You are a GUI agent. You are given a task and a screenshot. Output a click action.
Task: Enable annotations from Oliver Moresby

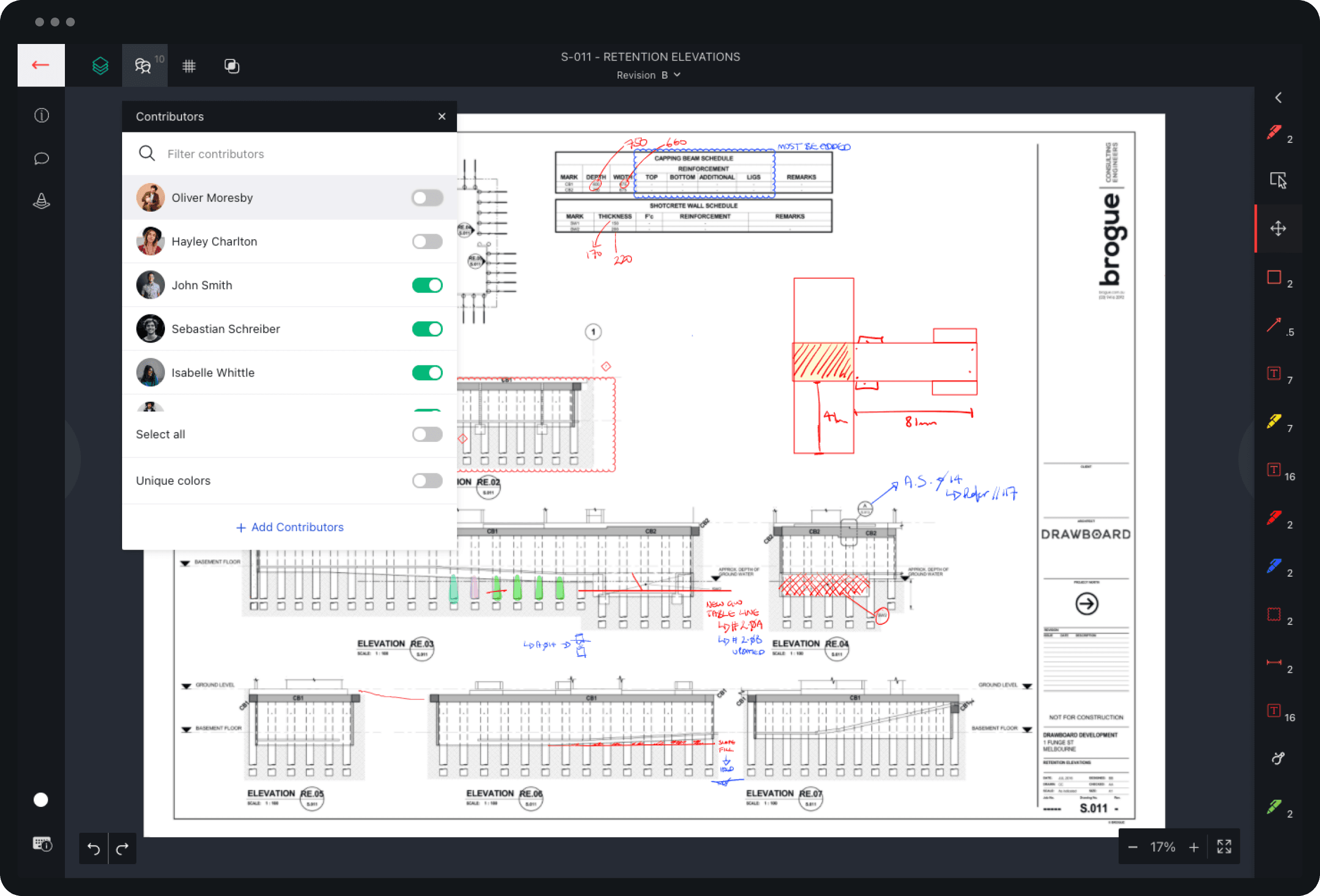427,197
